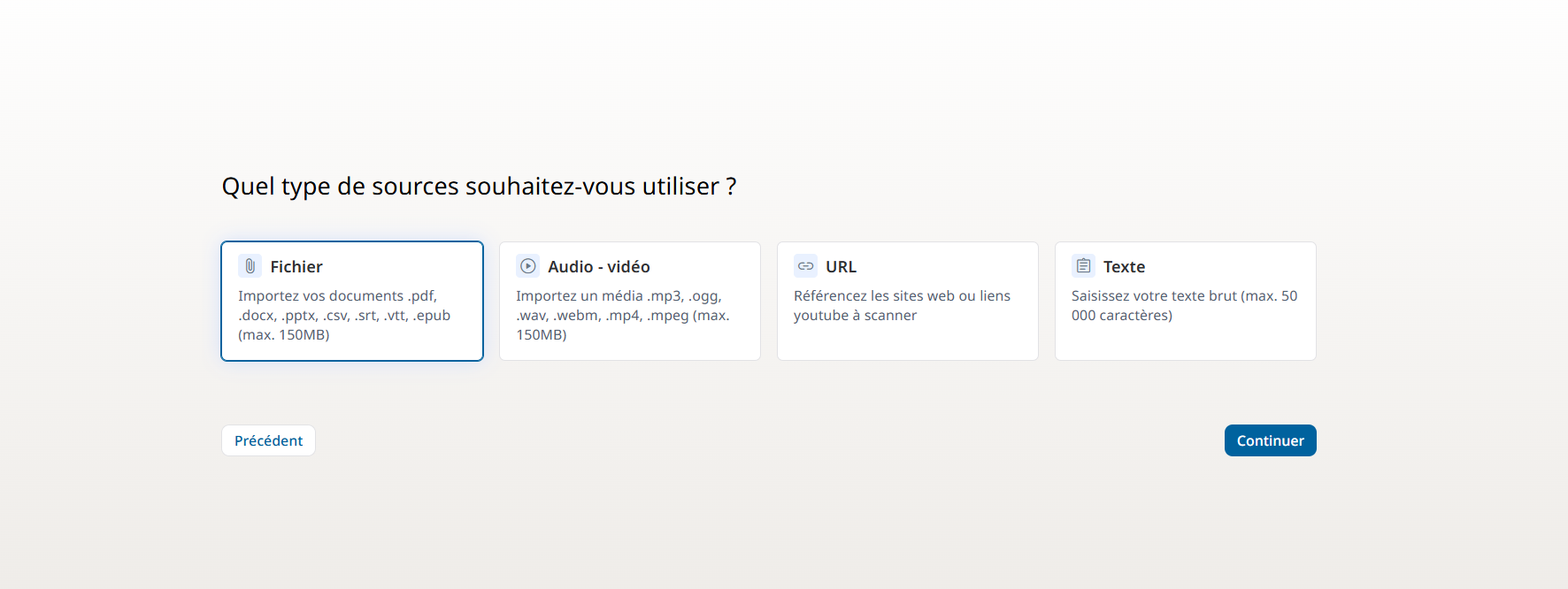Click the paperclip icon on Fichier card
The width and height of the screenshot is (1568, 589).
coord(250,266)
